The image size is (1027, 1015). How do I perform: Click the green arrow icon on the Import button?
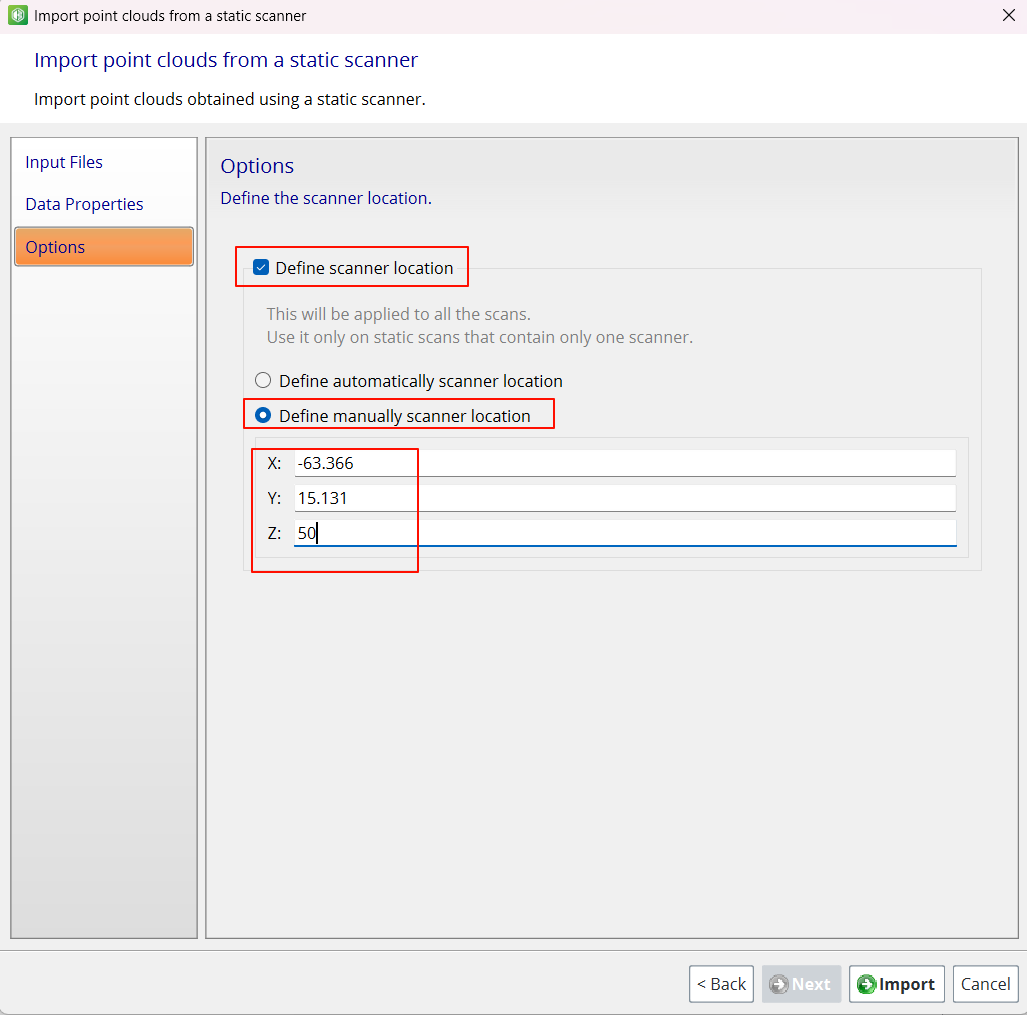click(867, 984)
